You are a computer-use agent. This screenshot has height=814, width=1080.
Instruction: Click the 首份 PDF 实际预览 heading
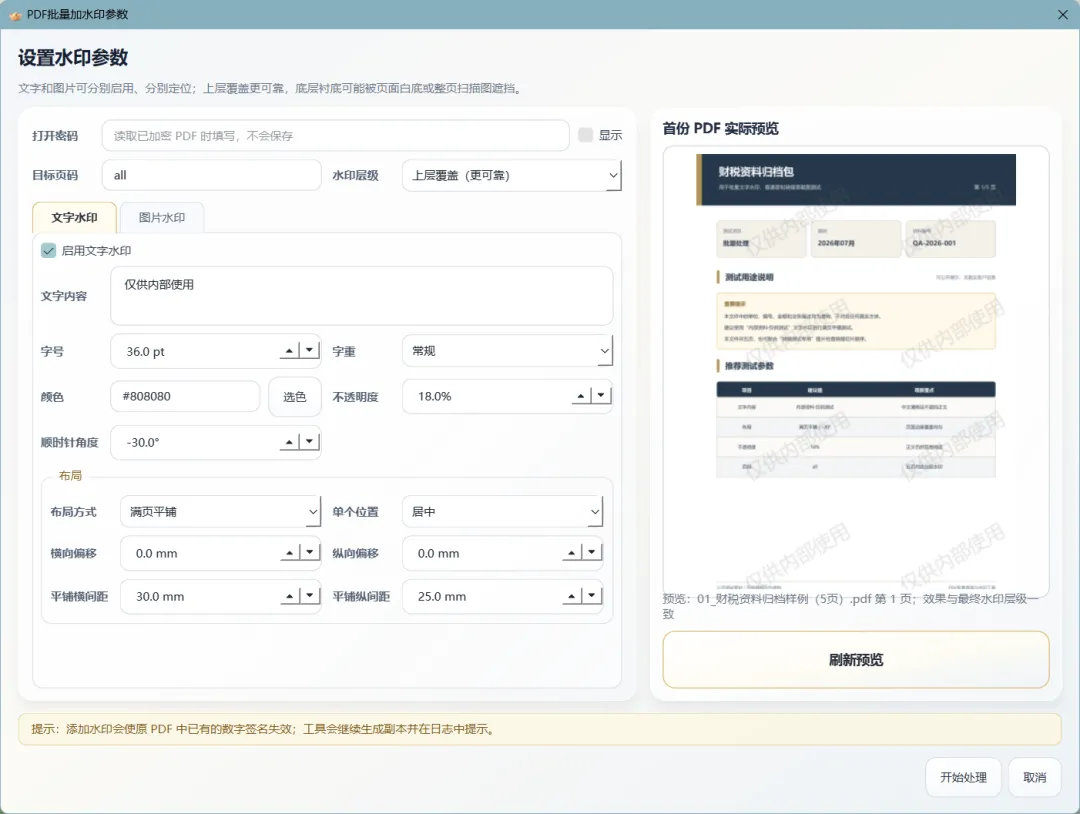720,128
